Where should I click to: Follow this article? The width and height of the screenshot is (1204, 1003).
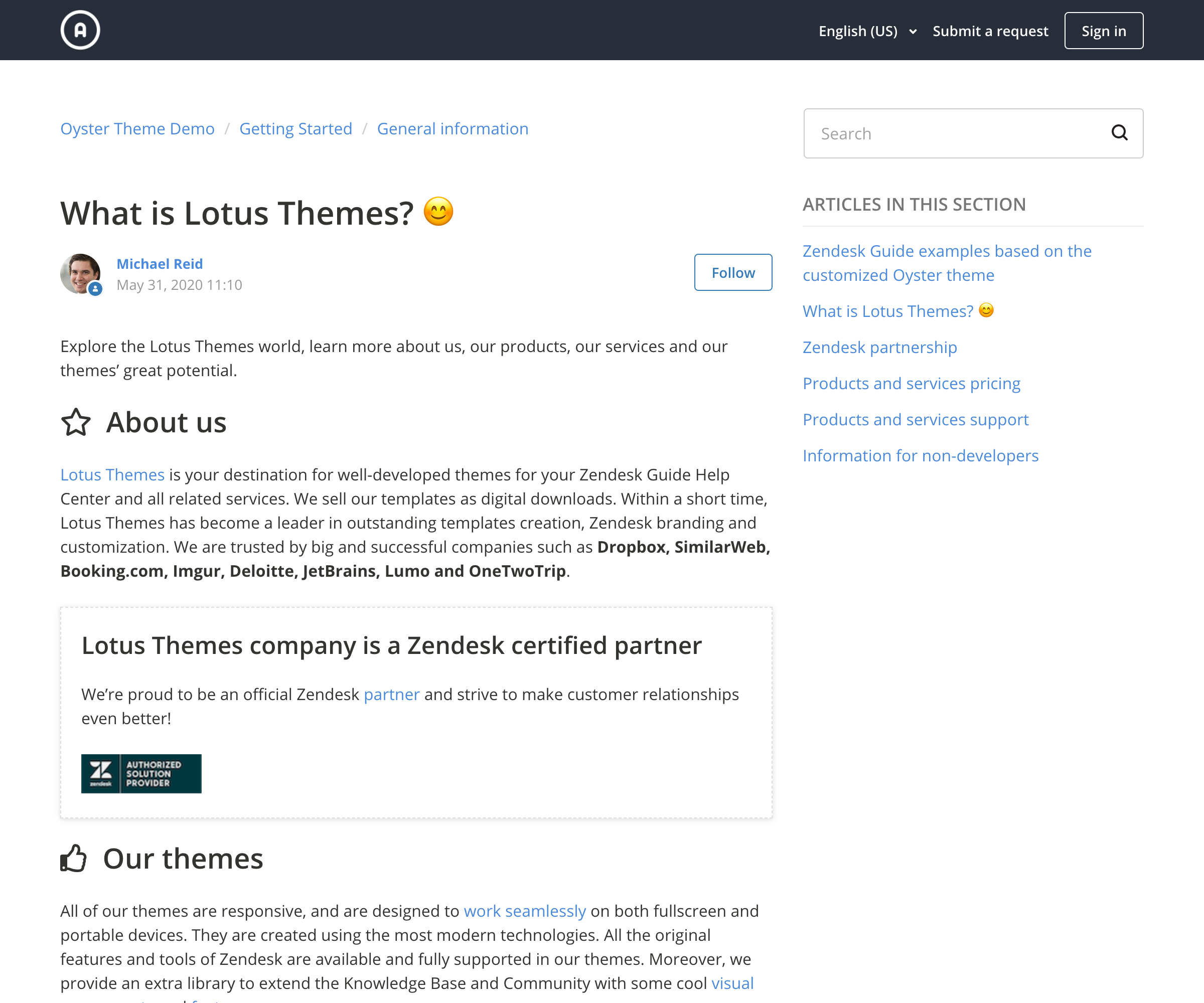pos(733,272)
